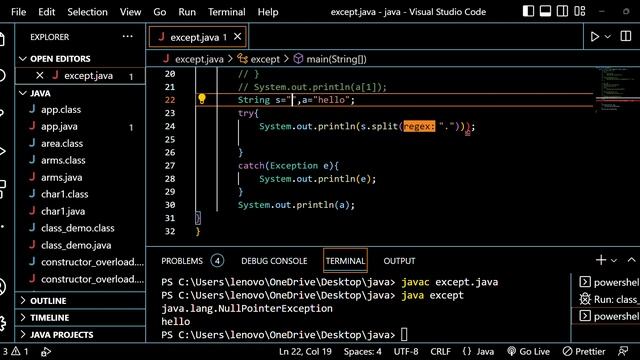The image size is (640, 360).
Task: Open Explorer more actions ellipsis
Action: pos(128,37)
